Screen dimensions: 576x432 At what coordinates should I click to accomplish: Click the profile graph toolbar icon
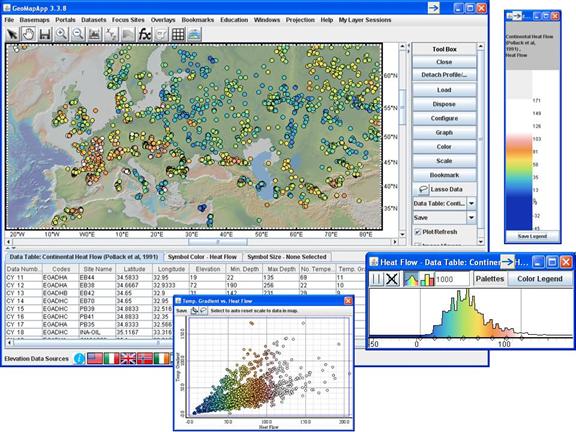coord(94,35)
